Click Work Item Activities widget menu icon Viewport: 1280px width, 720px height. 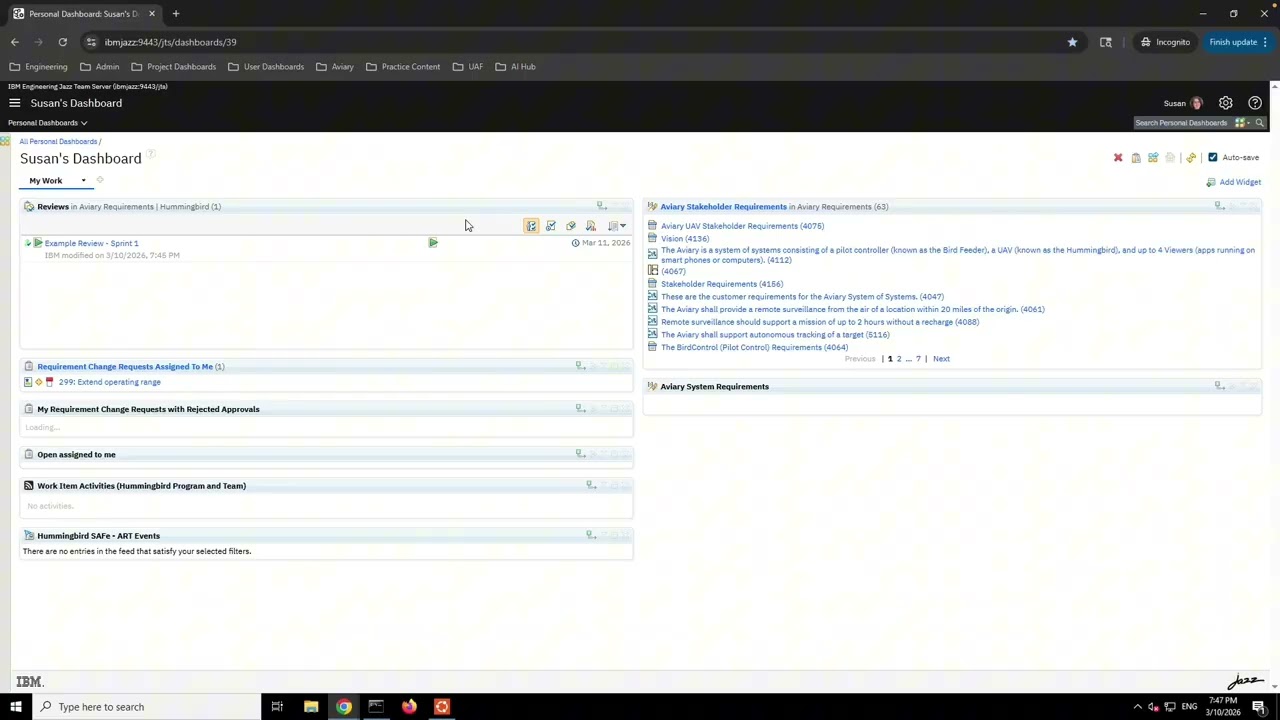click(591, 485)
